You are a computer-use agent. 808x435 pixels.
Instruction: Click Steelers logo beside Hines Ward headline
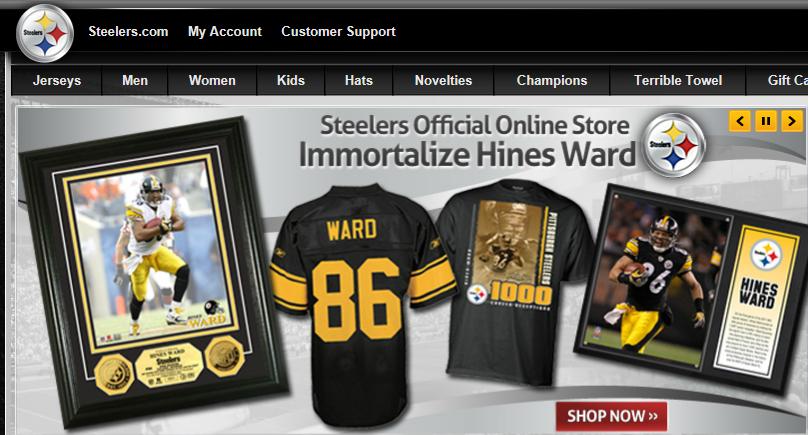coord(675,145)
